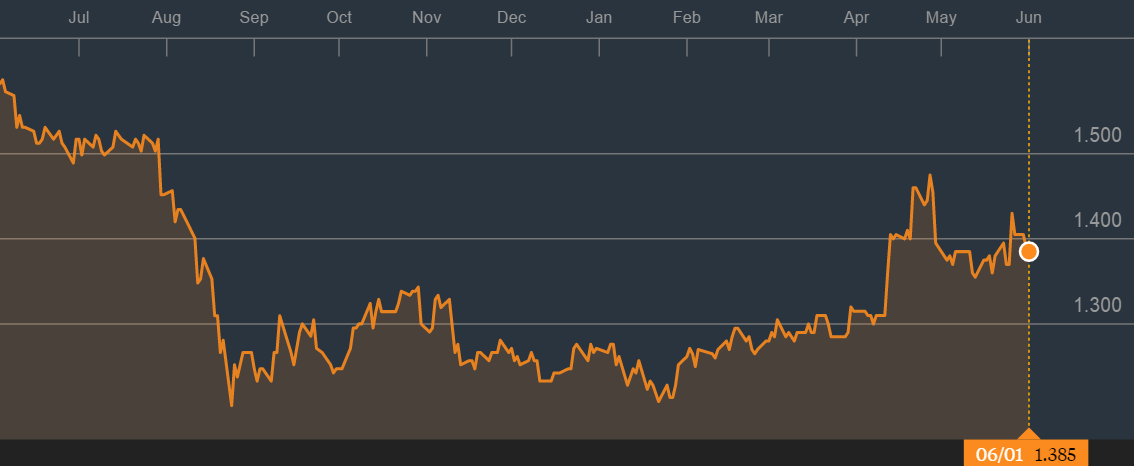Viewport: 1134px width, 466px height.
Task: Click the Jul month label
Action: point(79,17)
